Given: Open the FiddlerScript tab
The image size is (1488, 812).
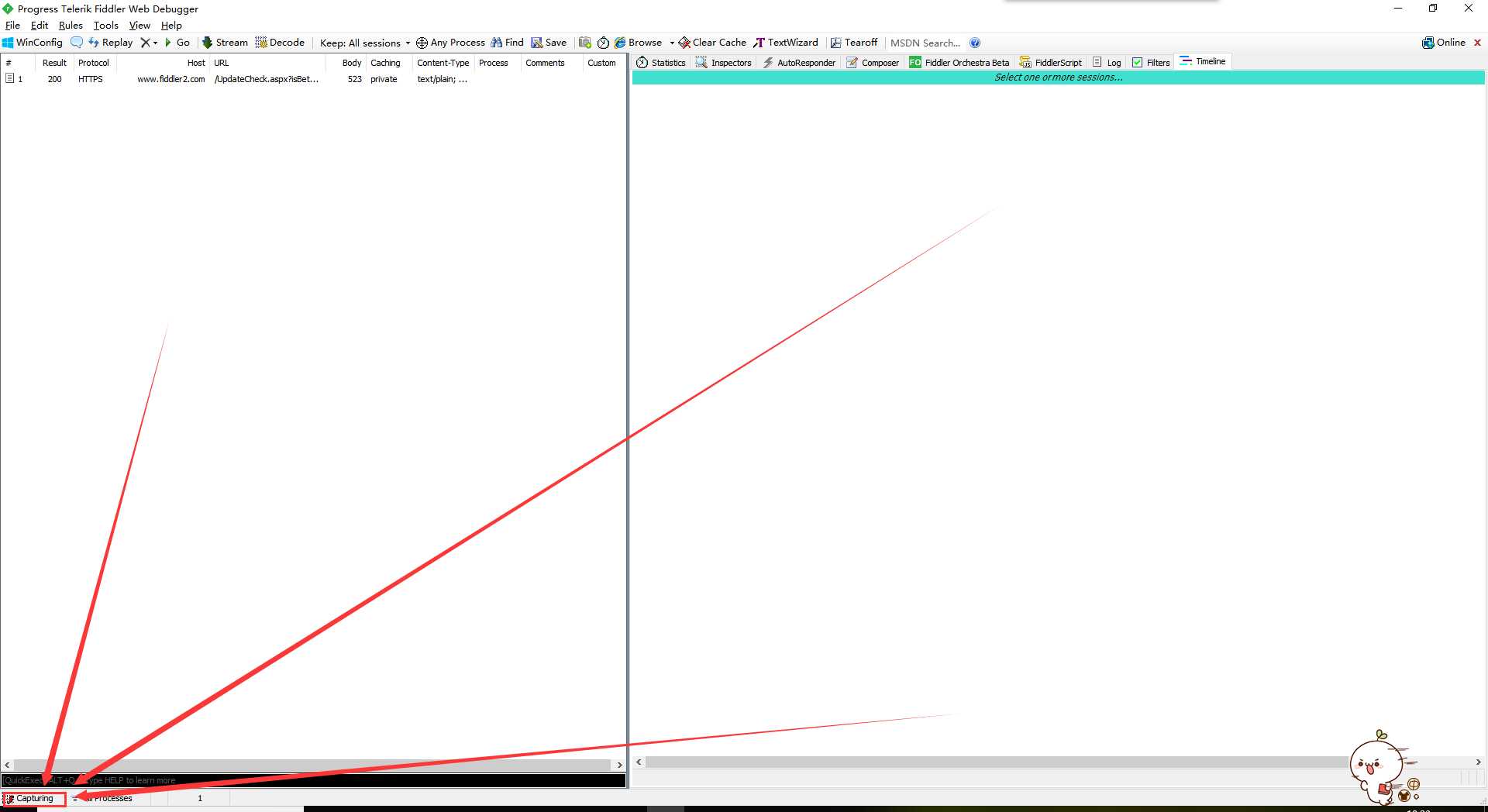Looking at the screenshot, I should (1051, 63).
